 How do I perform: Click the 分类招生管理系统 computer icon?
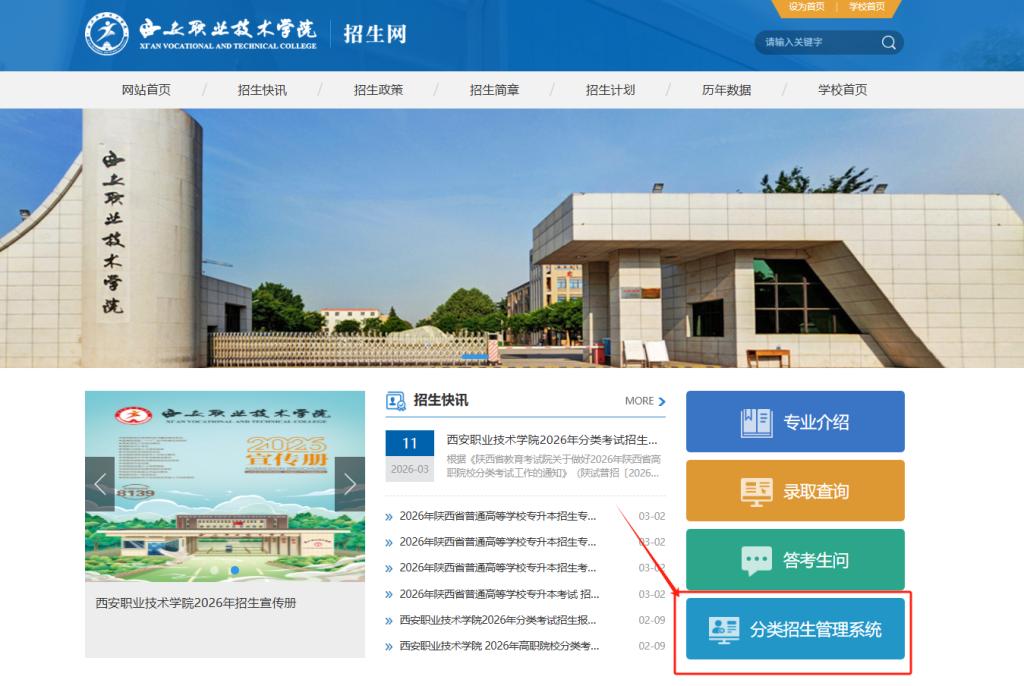[723, 629]
